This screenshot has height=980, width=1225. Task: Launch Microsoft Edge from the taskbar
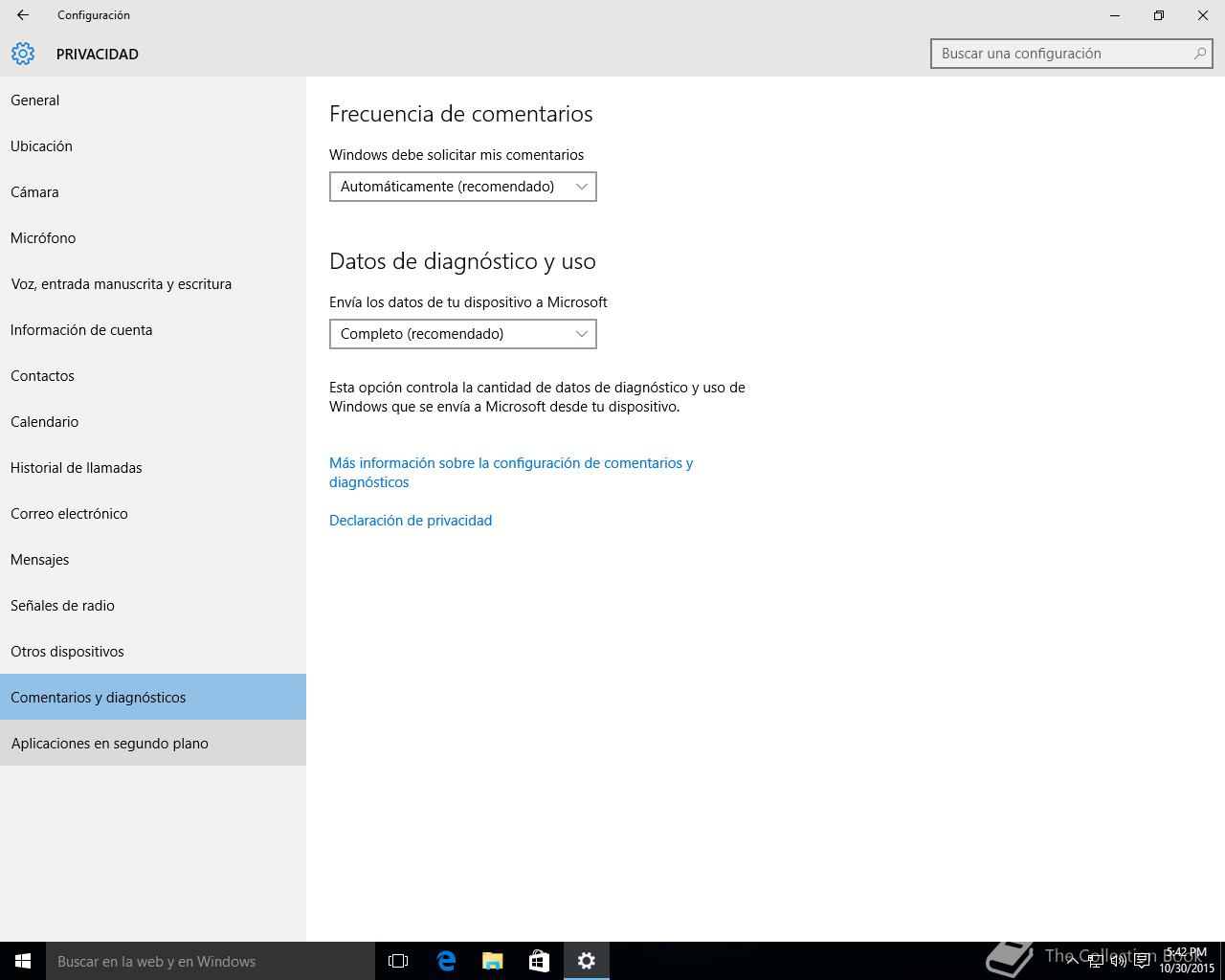[446, 961]
